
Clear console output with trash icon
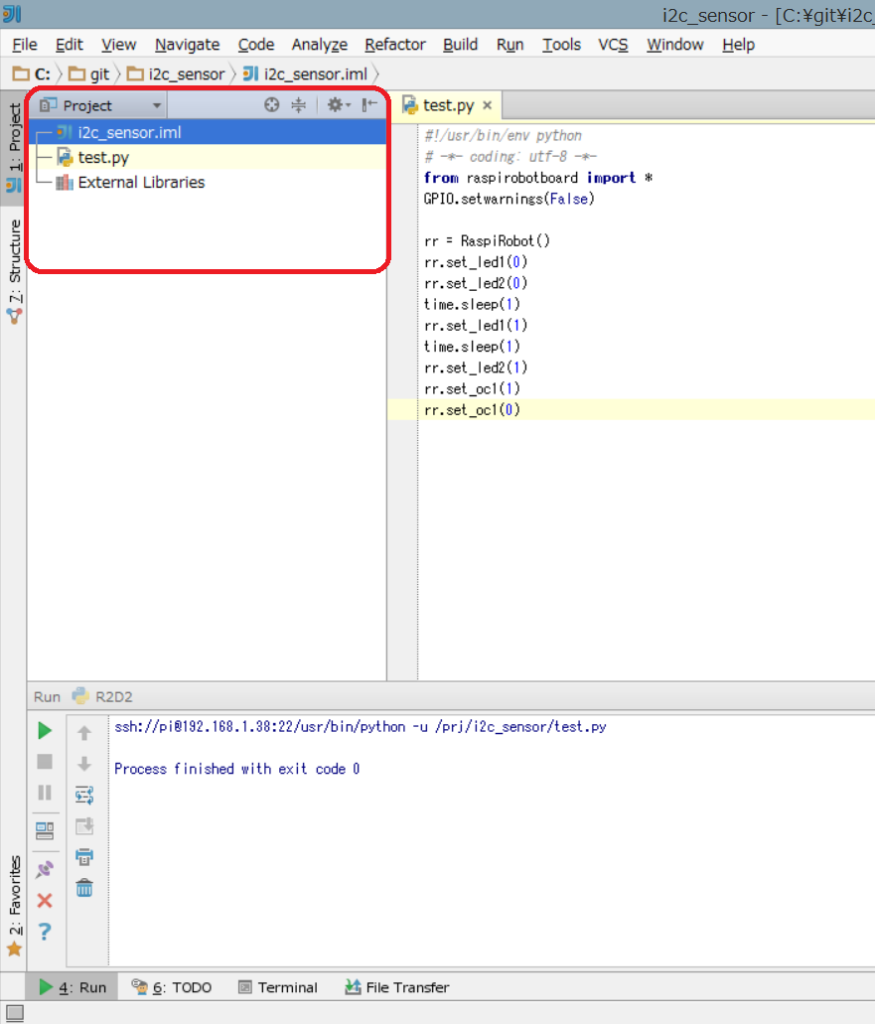click(85, 887)
